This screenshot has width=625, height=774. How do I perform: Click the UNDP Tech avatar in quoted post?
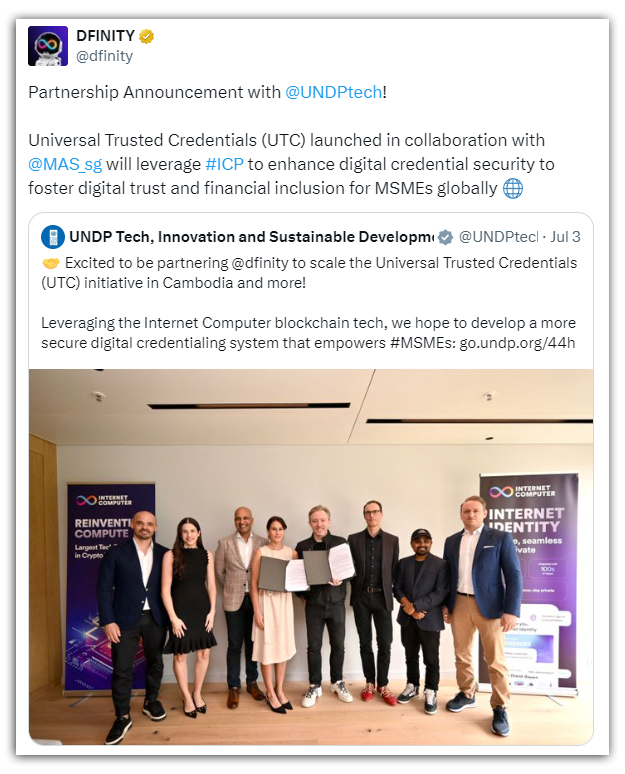tap(53, 237)
